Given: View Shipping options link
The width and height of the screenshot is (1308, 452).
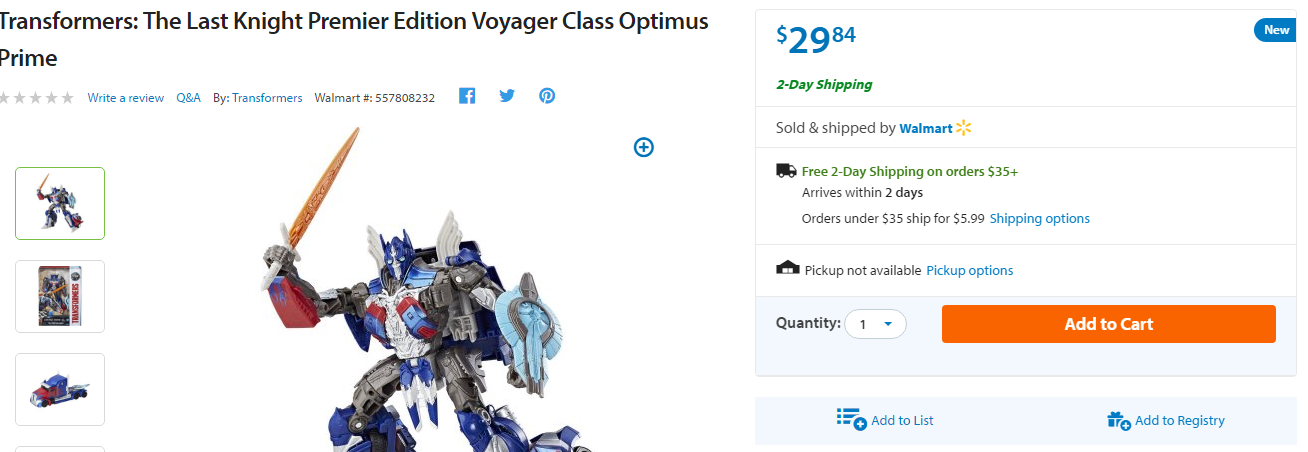Looking at the screenshot, I should tap(1039, 218).
